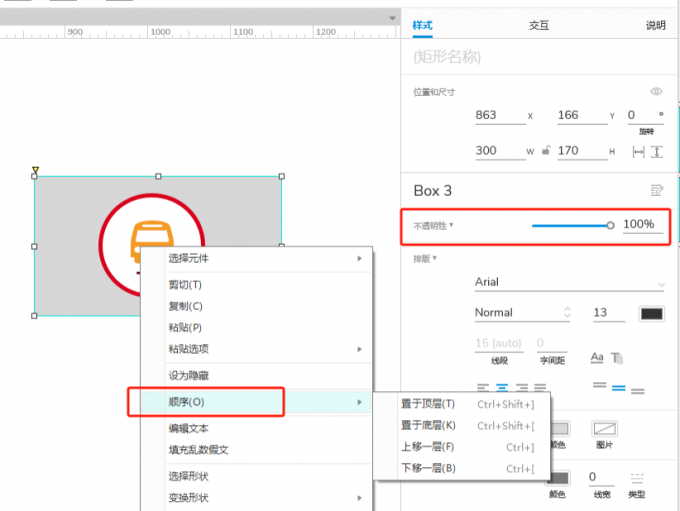Click the Box 3 style name
The height and width of the screenshot is (511, 680).
click(x=432, y=191)
